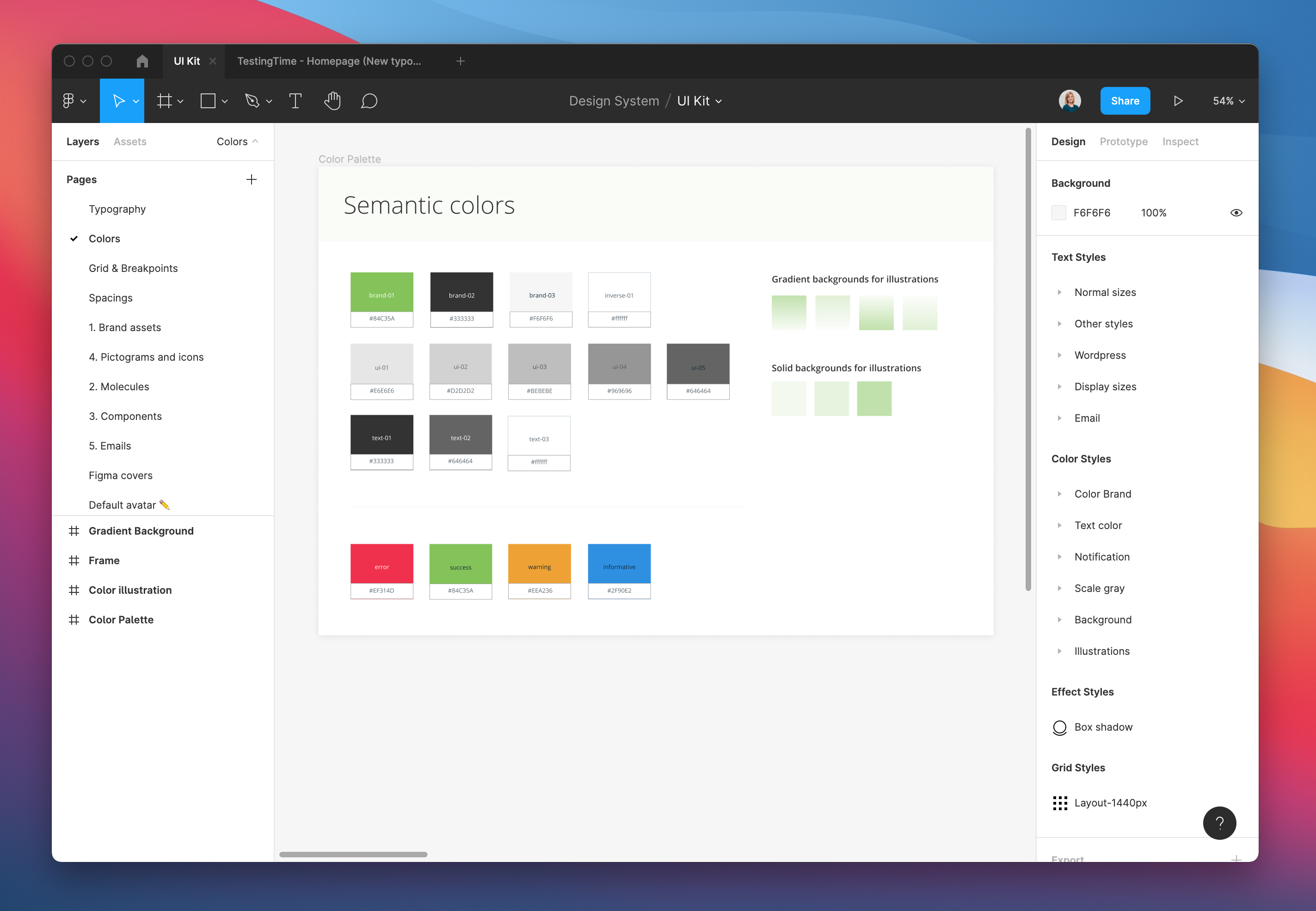Select the brand-01 green swatch
Viewport: 1316px width, 911px height.
(382, 292)
